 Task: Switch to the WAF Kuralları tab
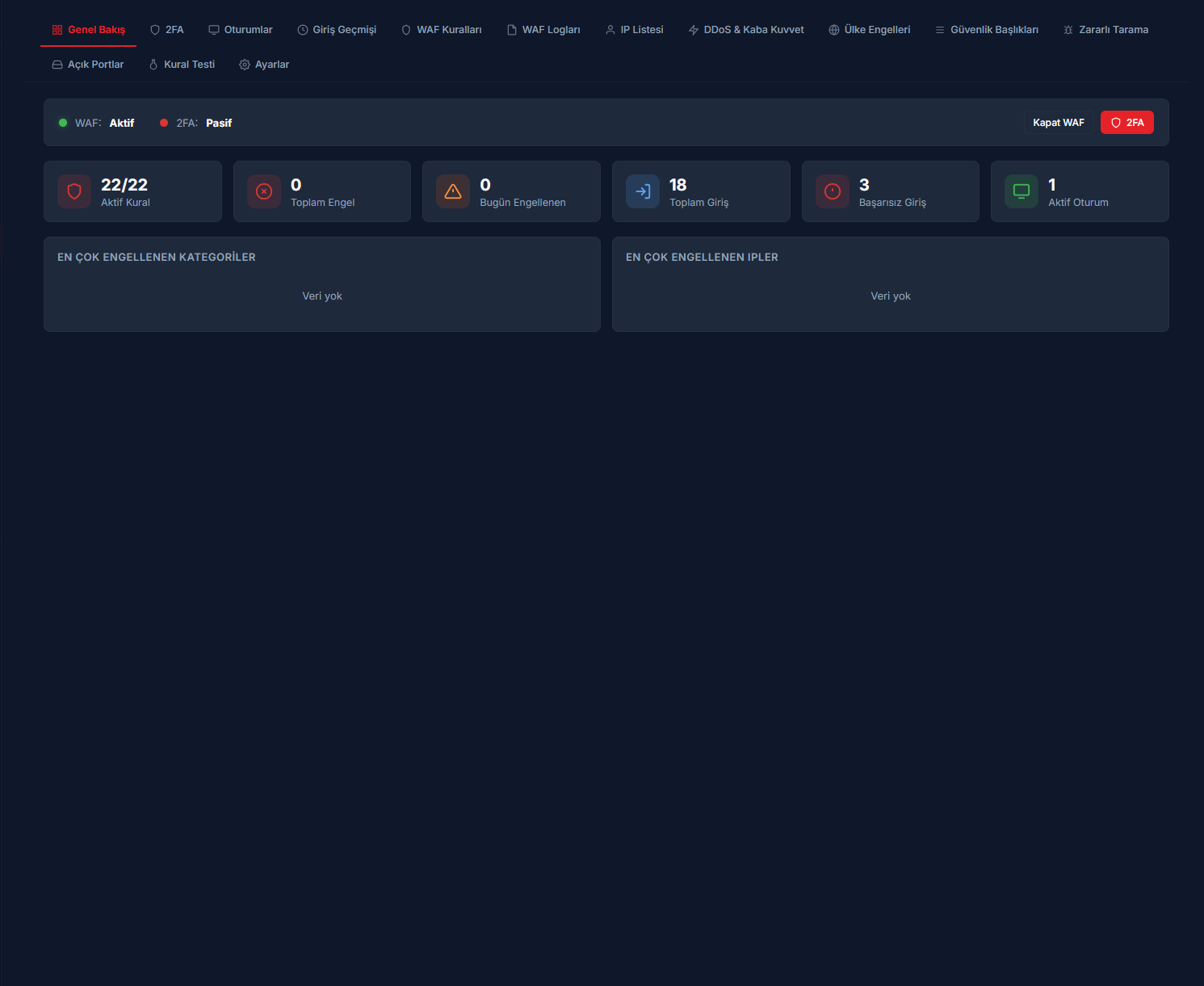point(442,30)
